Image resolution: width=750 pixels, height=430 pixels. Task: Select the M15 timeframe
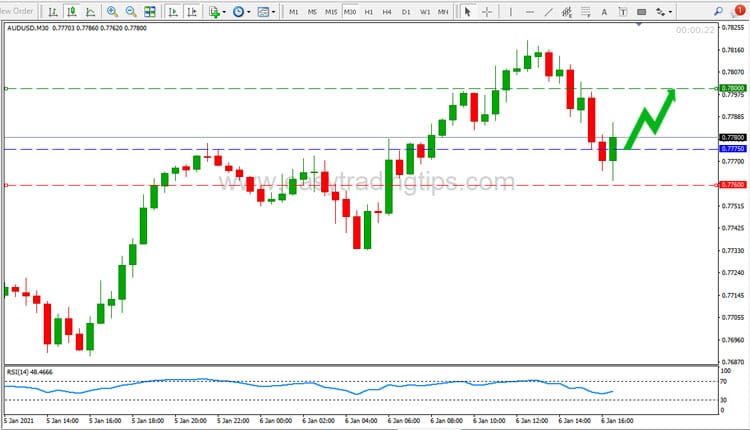pos(331,12)
